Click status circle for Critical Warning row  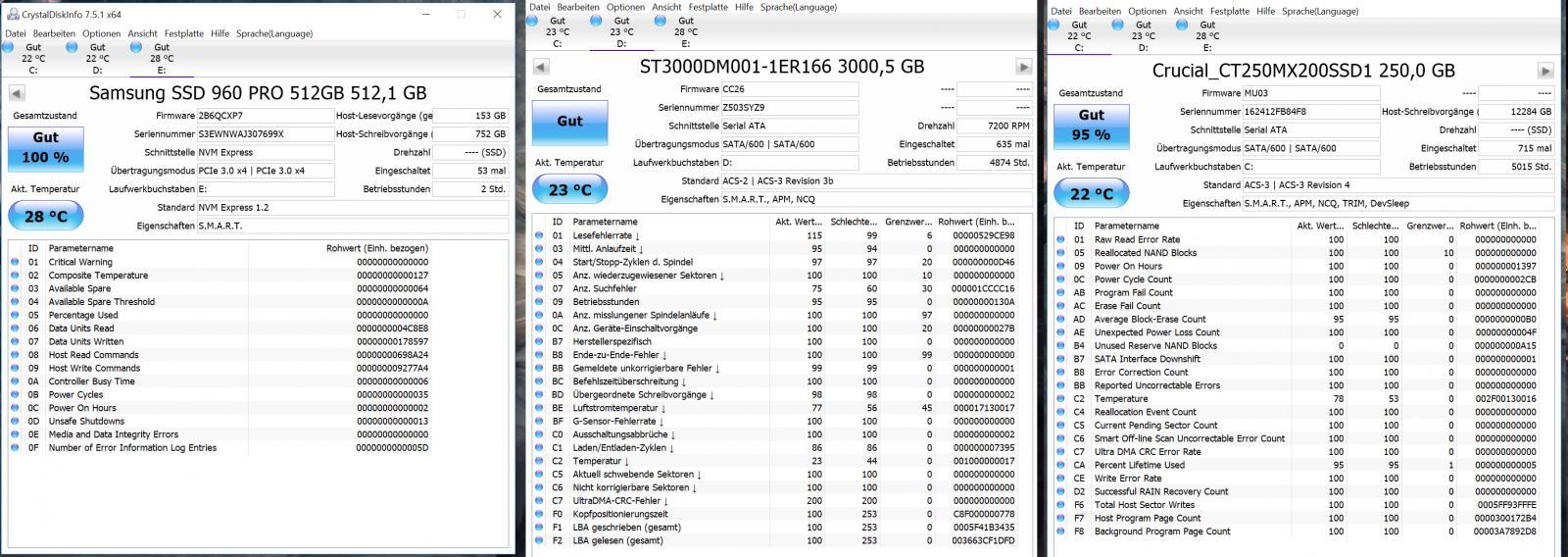coord(15,262)
